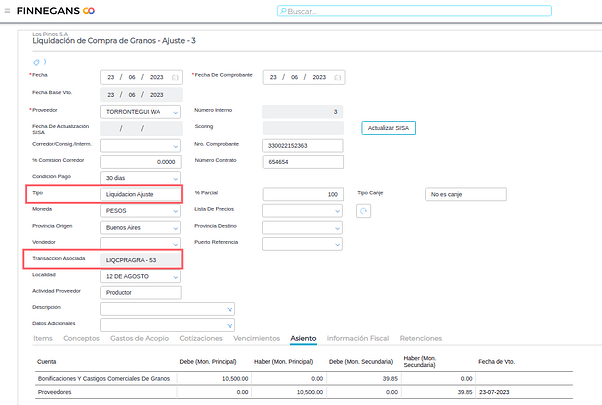Open the Condición Pago dropdown

(x=175, y=177)
